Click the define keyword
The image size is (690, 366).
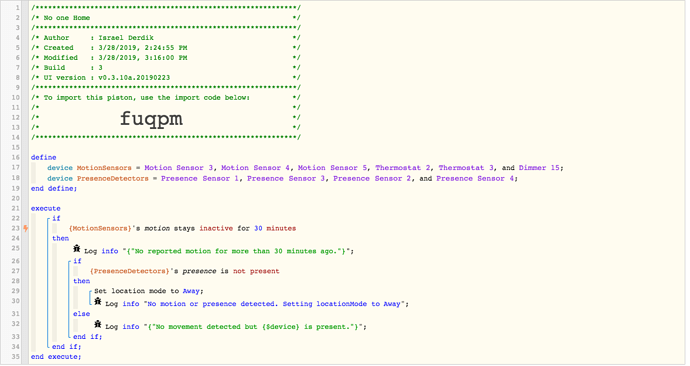coord(44,157)
